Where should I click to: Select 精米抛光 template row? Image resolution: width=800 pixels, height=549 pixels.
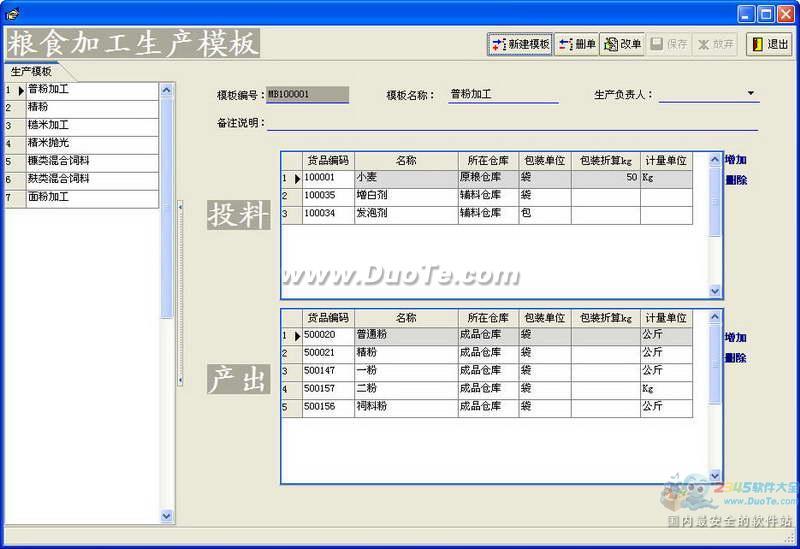click(92, 143)
